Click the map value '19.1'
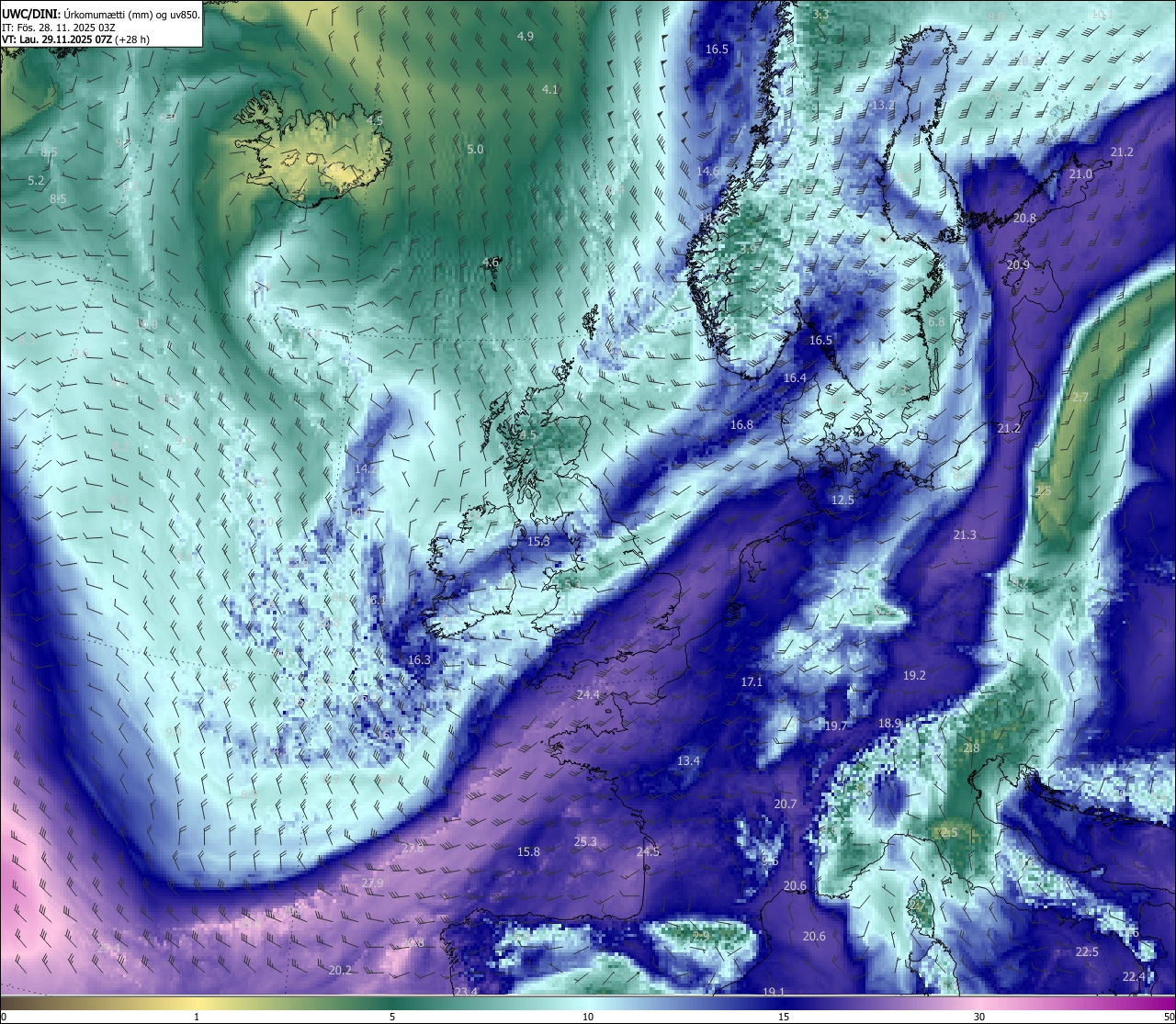 tap(774, 992)
